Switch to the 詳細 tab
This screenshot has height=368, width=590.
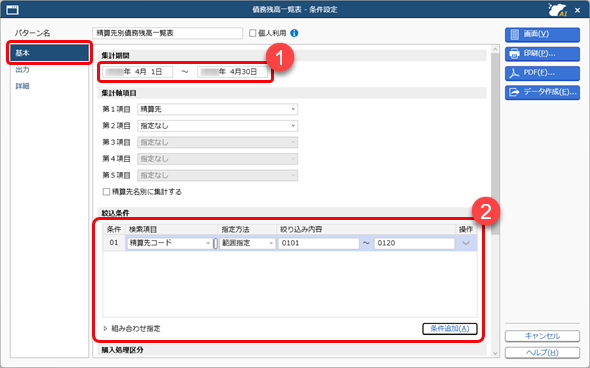click(23, 86)
